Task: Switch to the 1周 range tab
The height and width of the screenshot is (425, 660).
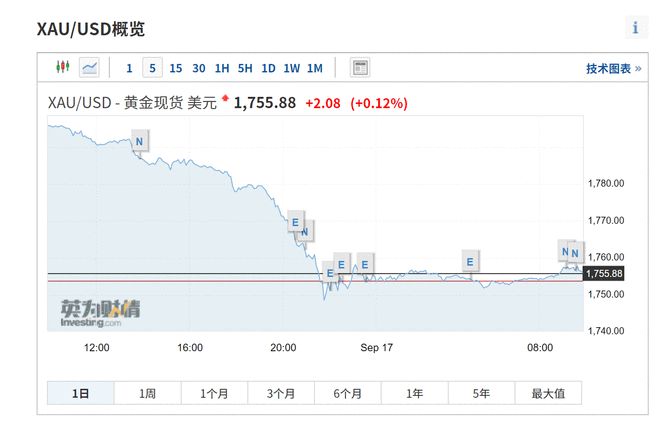Action: 147,394
